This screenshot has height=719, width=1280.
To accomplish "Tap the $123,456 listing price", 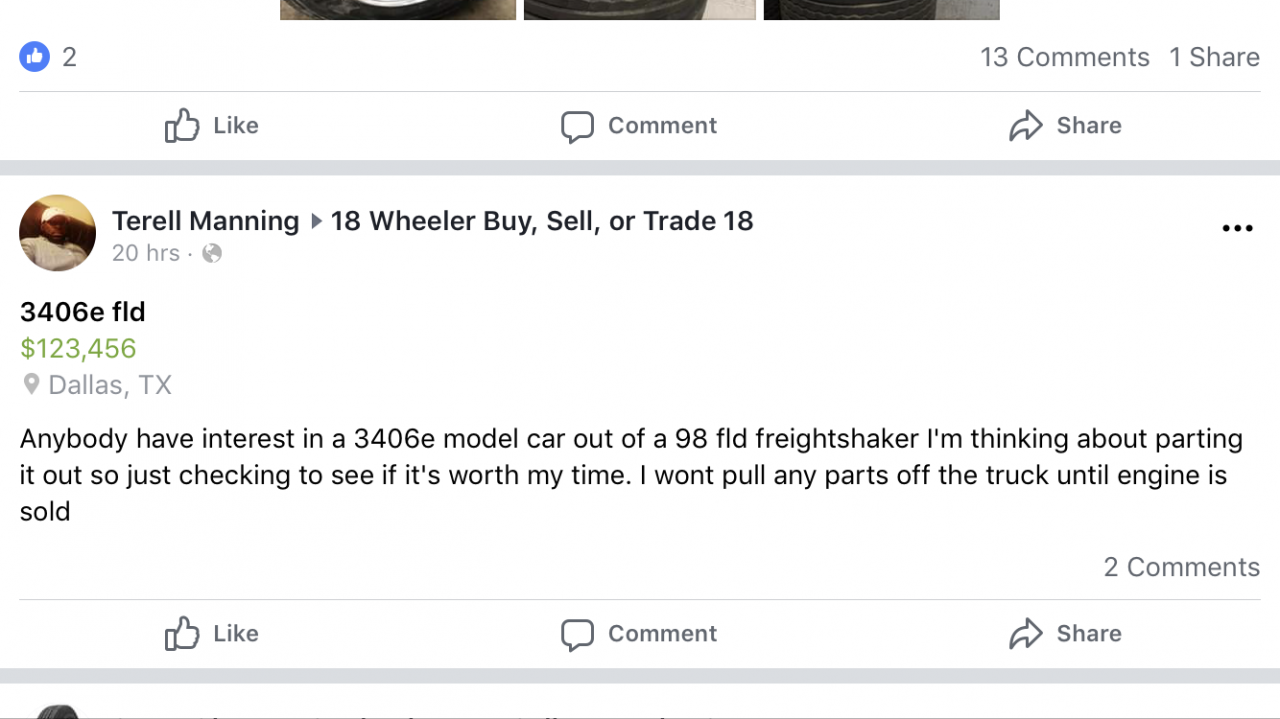I will point(78,349).
